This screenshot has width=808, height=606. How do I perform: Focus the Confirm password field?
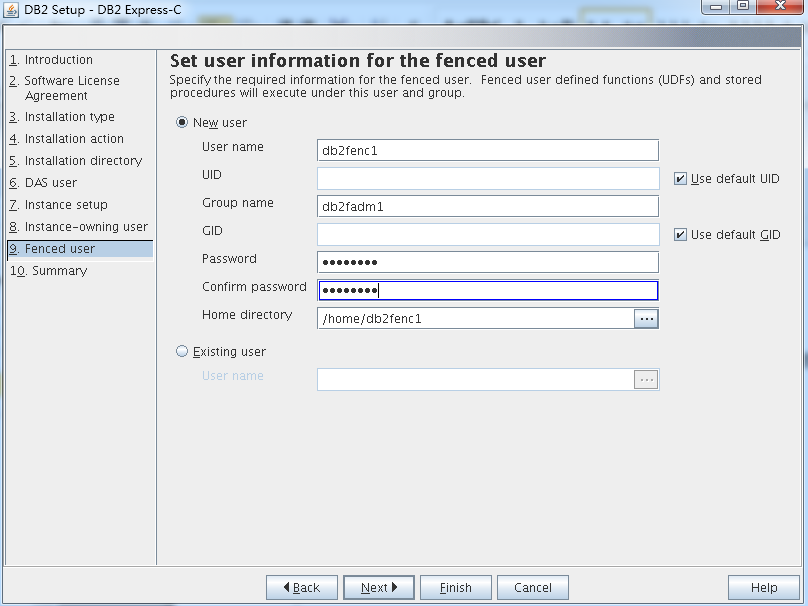[x=488, y=291]
